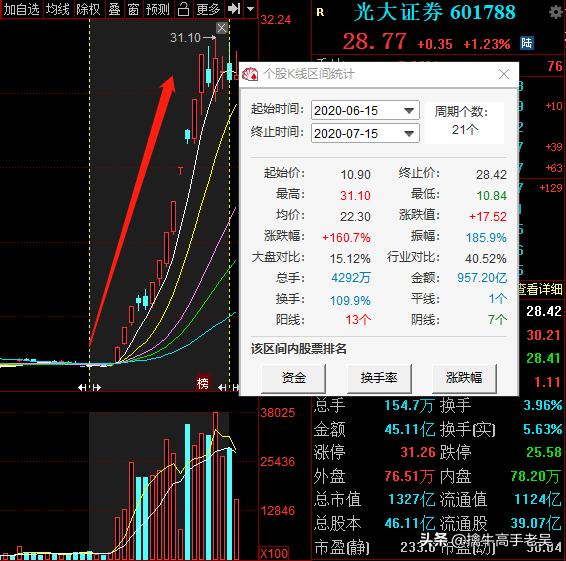Viewport: 566px width, 561px height.
Task: Click the 阴线 count 7个
Action: click(497, 319)
